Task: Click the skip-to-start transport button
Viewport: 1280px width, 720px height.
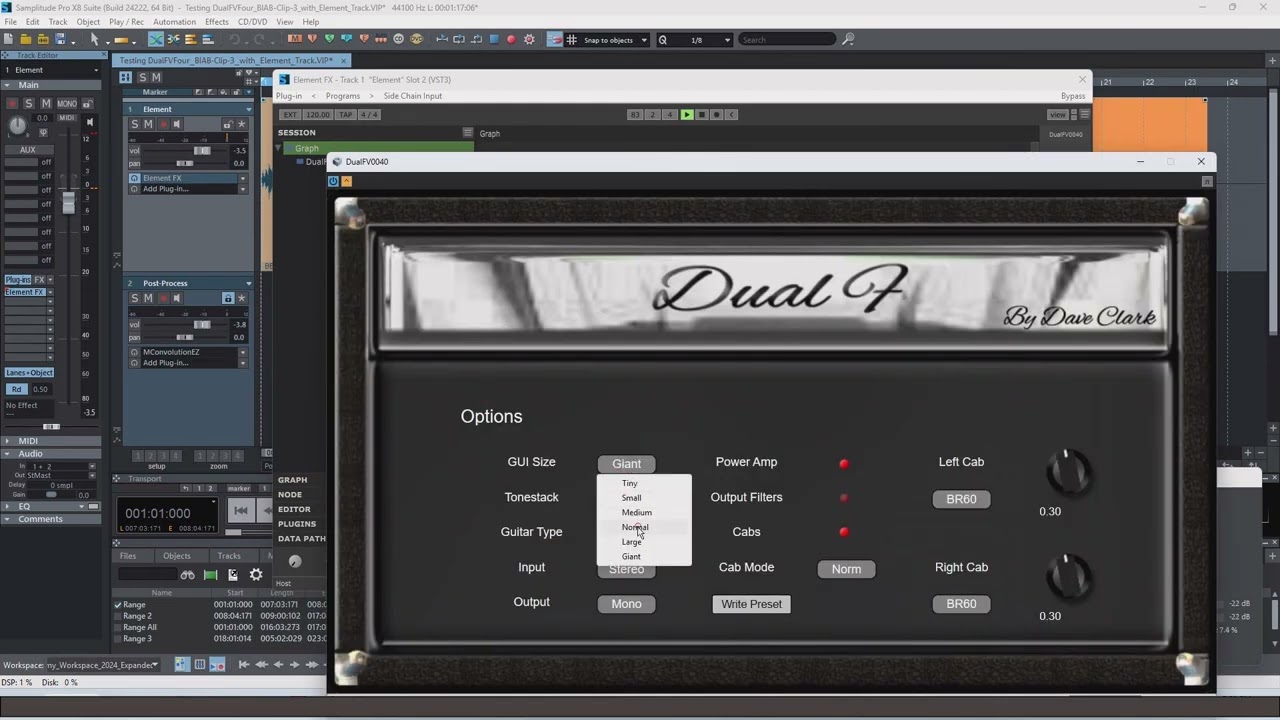Action: point(241,511)
